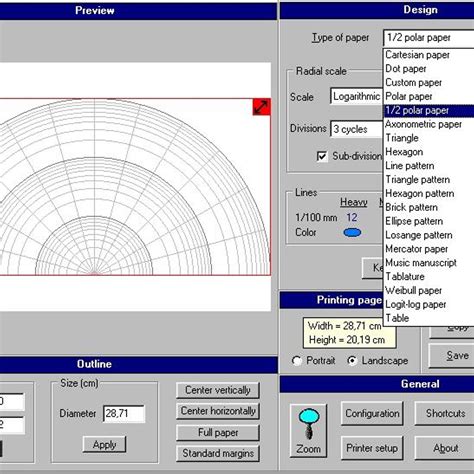Select highlighted 1/2 polar paper entry
Viewport: 474px width, 474px height.
pos(429,111)
